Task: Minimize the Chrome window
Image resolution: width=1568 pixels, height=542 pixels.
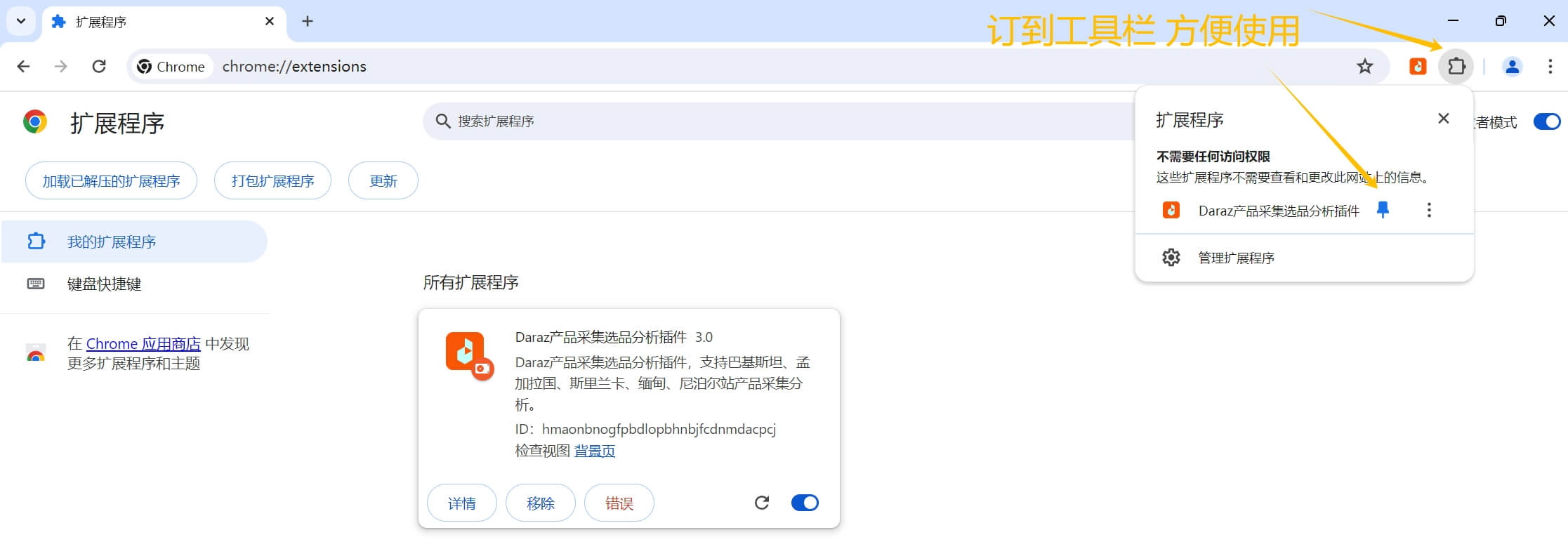Action: pos(1454,21)
